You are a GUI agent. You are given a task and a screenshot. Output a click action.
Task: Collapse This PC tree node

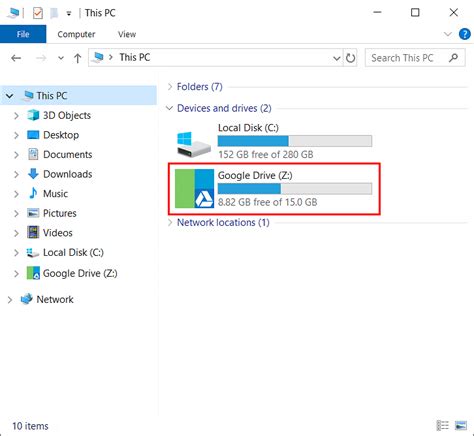pyautogui.click(x=9, y=96)
